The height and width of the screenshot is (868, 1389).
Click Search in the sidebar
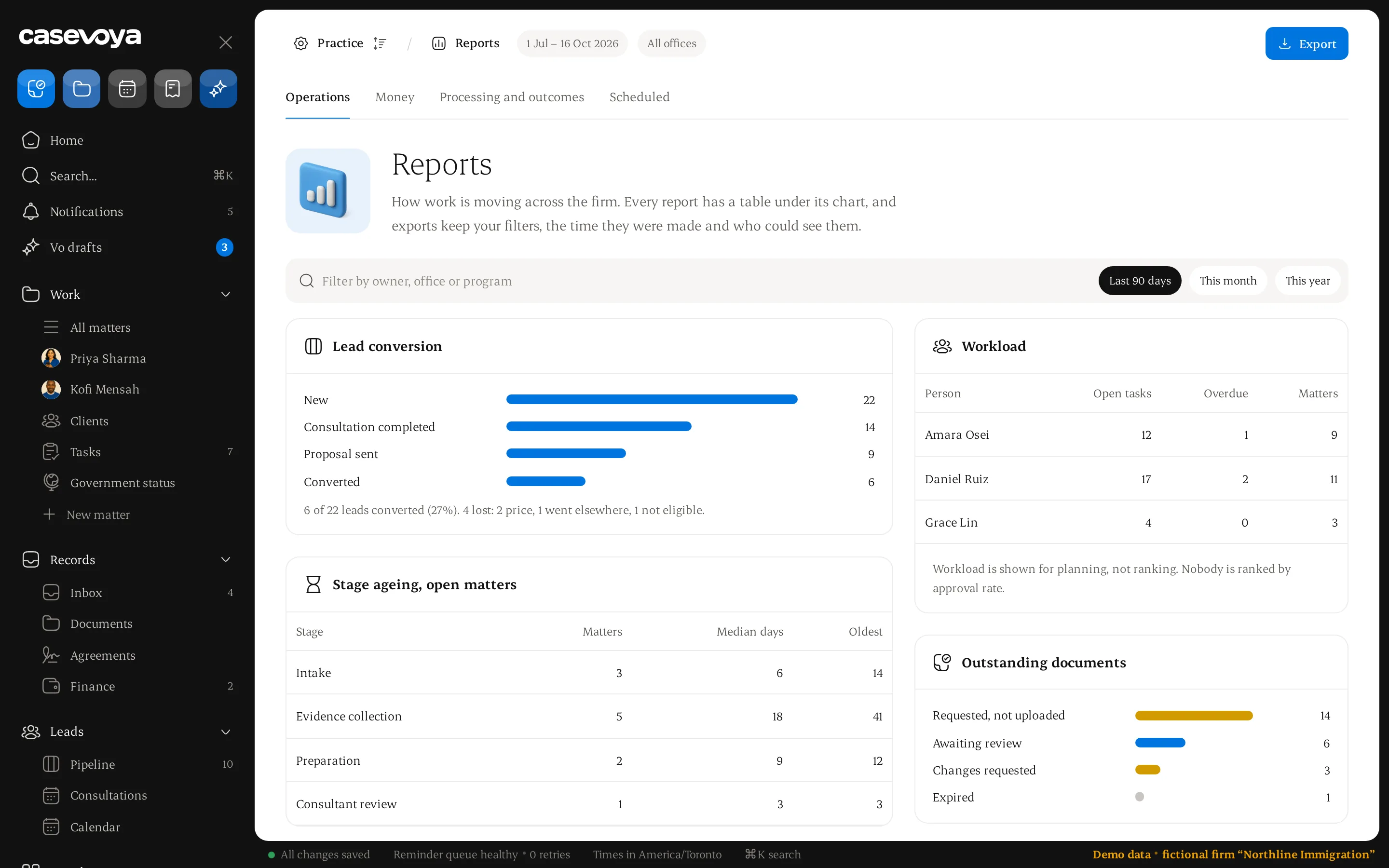[x=127, y=176]
